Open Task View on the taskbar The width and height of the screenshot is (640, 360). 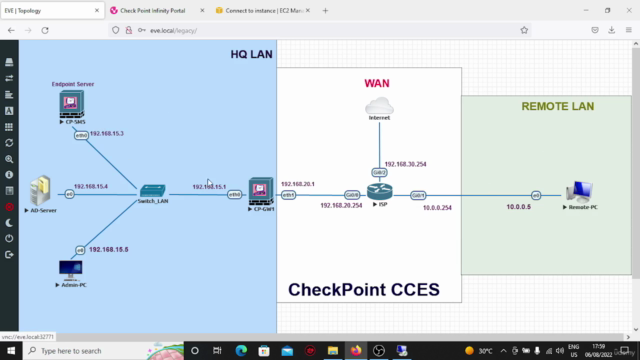click(217, 351)
